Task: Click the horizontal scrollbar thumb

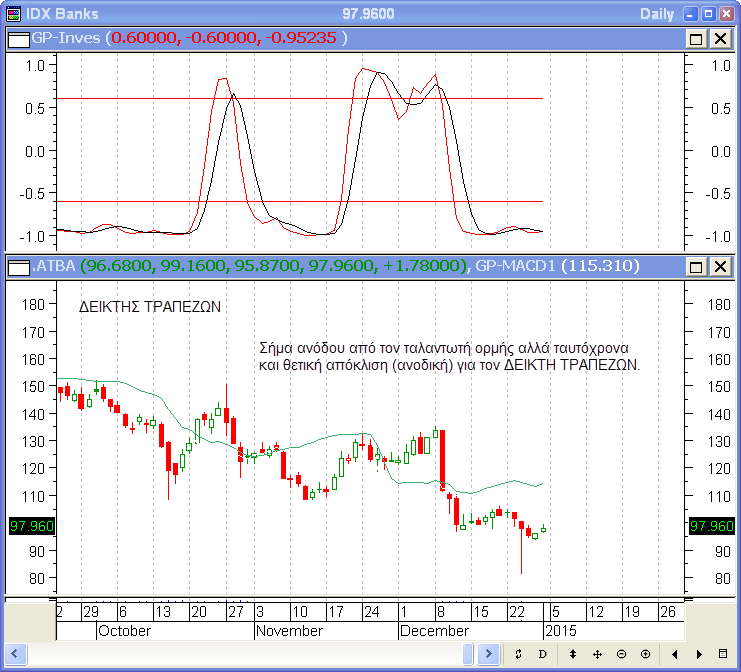Action: click(x=468, y=654)
